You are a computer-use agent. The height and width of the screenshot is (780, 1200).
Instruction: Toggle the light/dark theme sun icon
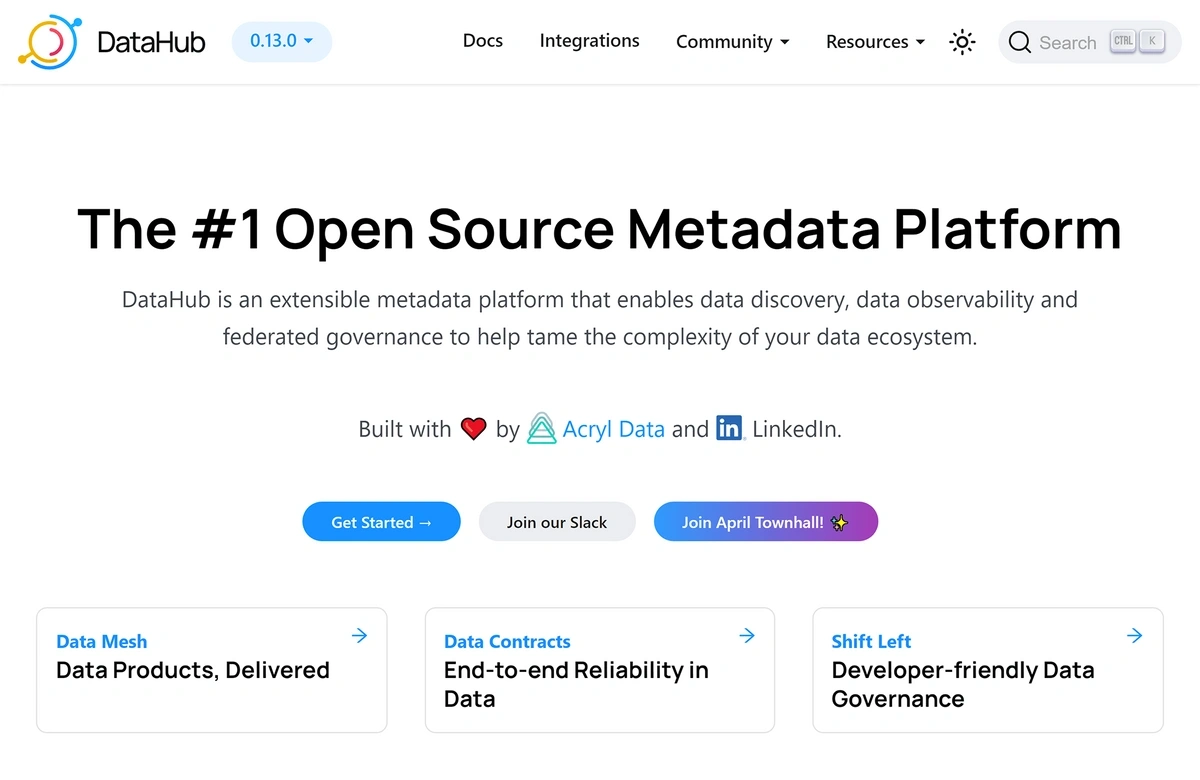click(x=962, y=42)
